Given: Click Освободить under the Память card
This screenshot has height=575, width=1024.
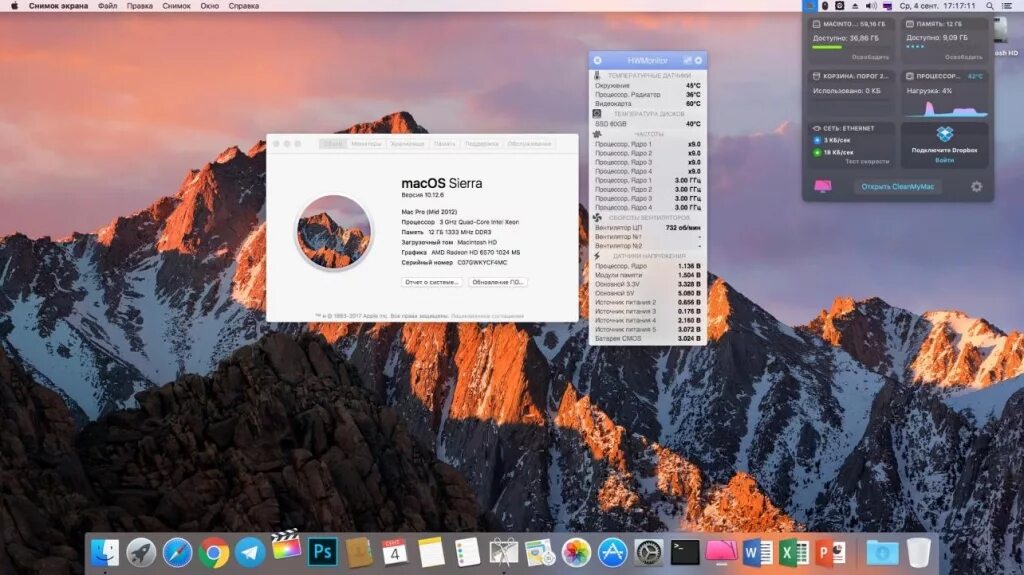Looking at the screenshot, I should pyautogui.click(x=963, y=58).
